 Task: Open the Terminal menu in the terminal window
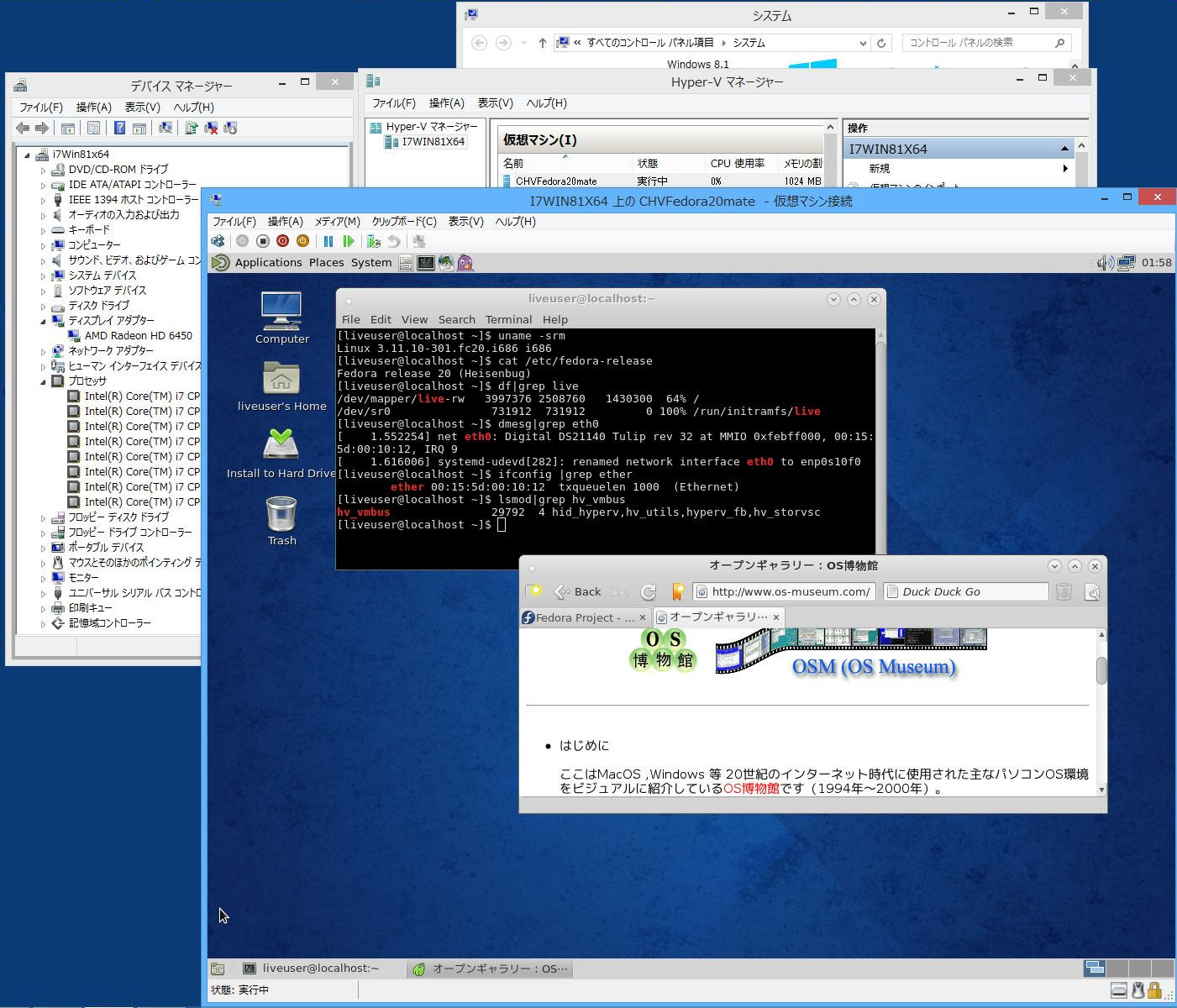(508, 320)
